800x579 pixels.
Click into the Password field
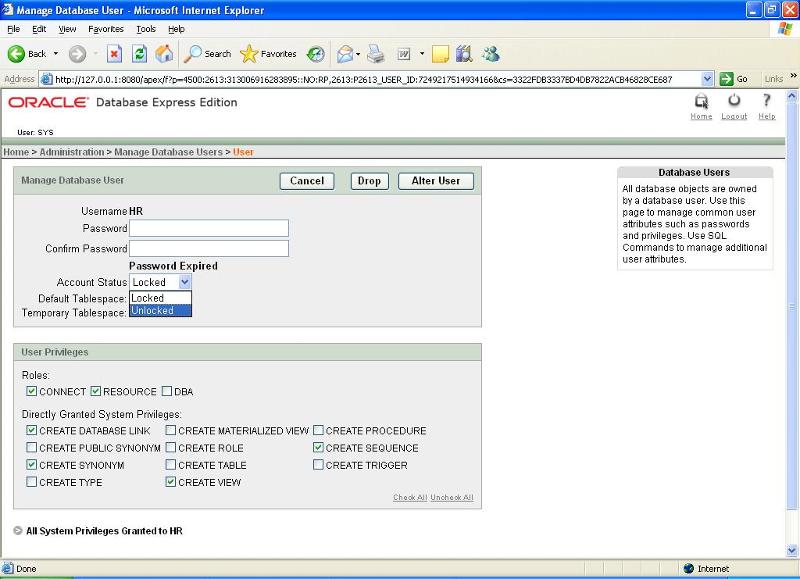(x=209, y=228)
